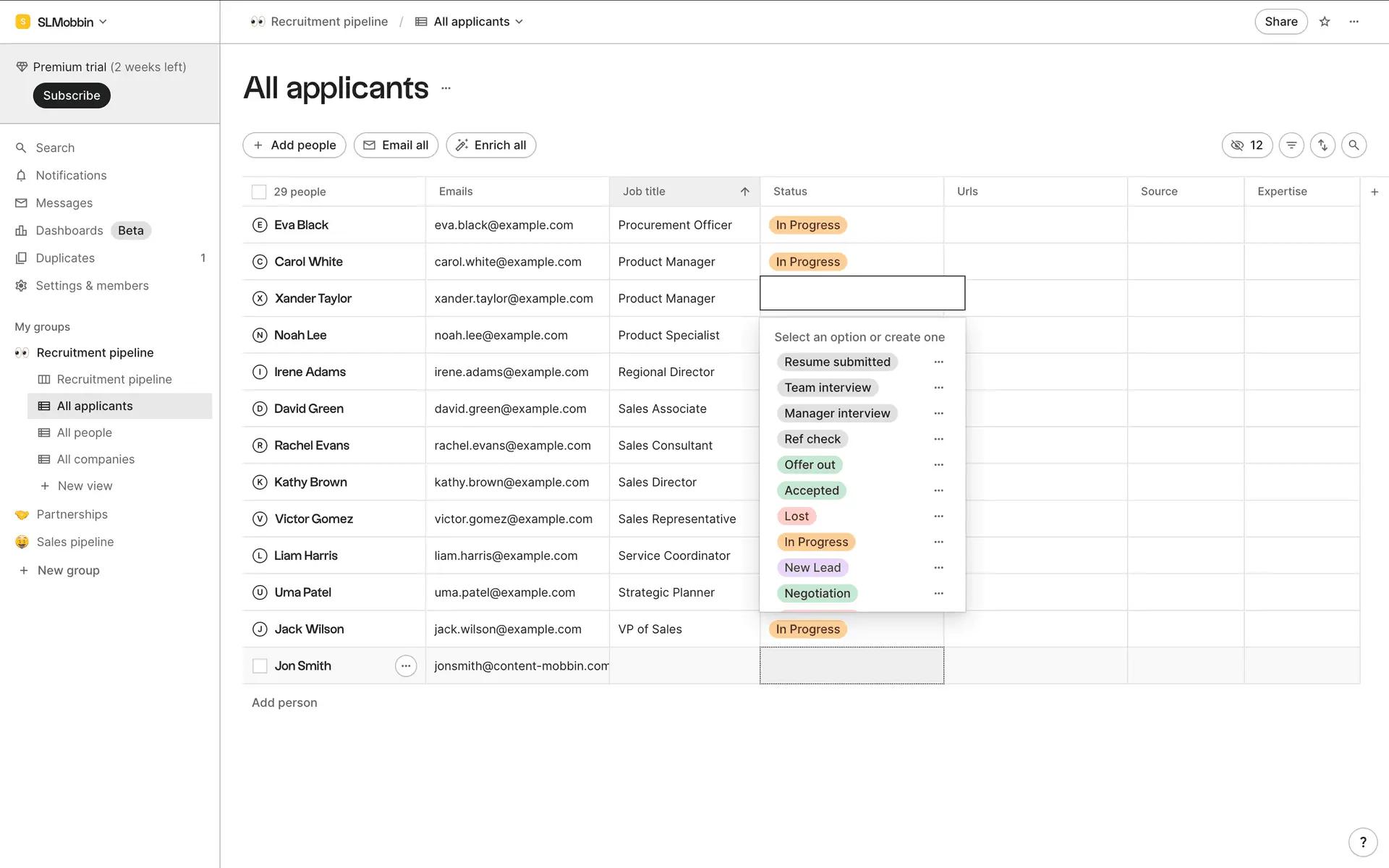Viewport: 1389px width, 868px height.
Task: Toggle the select all people checkbox
Action: click(259, 192)
